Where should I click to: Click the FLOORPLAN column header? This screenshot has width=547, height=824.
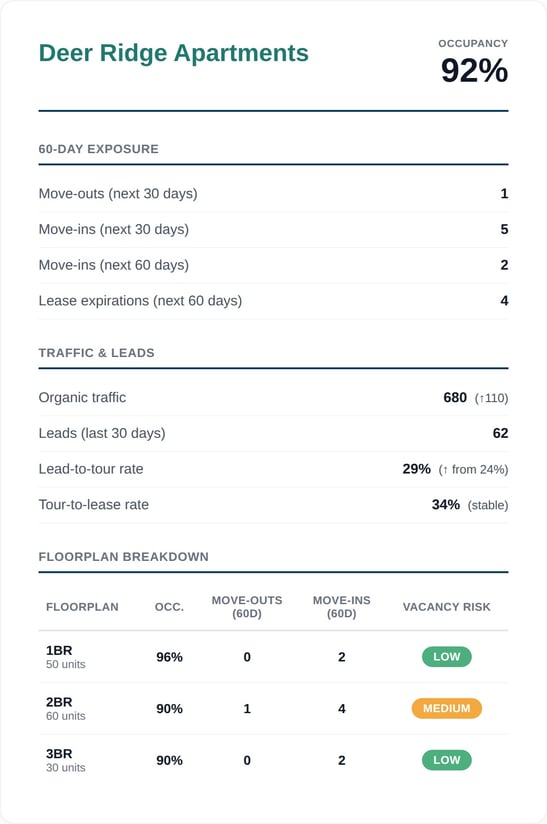82,607
